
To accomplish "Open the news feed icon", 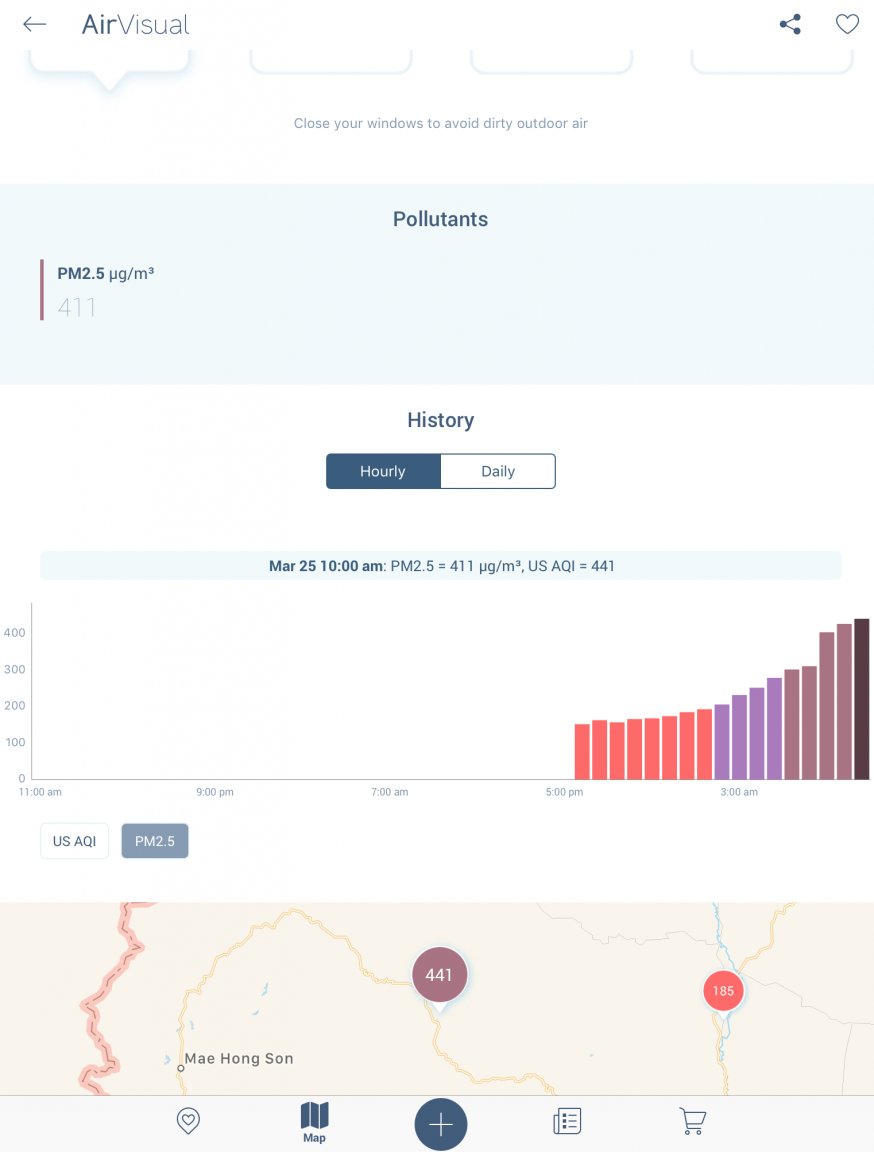I will [567, 1121].
